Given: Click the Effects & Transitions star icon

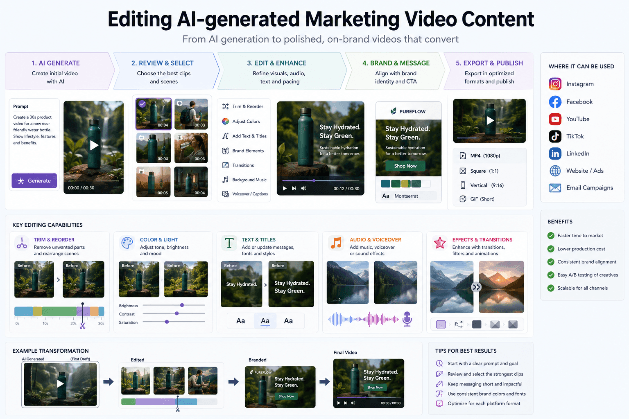Looking at the screenshot, I should click(x=440, y=243).
